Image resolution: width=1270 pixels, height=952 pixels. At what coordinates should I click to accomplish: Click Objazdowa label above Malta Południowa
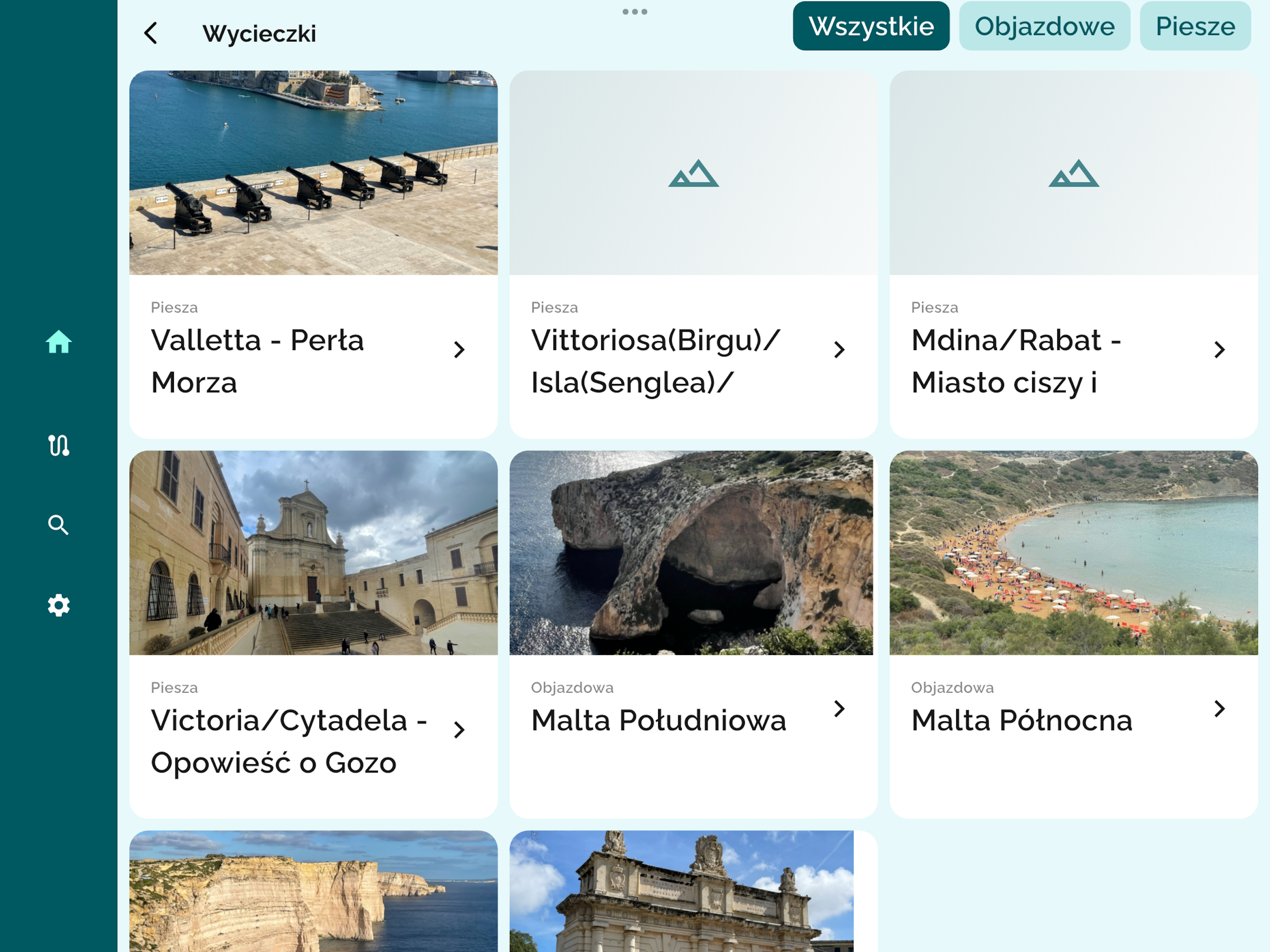[572, 687]
